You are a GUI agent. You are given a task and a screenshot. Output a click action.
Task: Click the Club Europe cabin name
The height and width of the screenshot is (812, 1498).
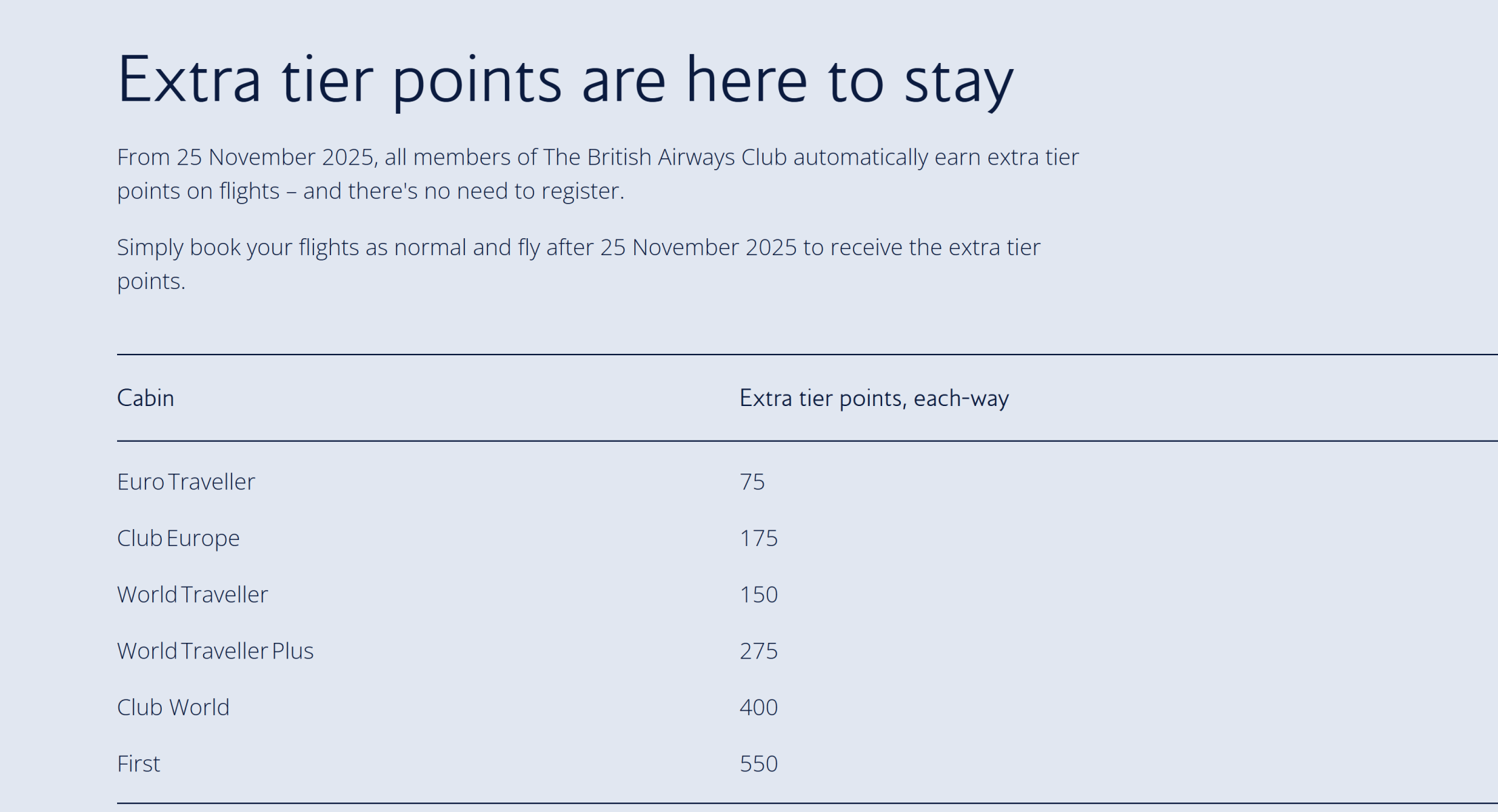[x=178, y=538]
